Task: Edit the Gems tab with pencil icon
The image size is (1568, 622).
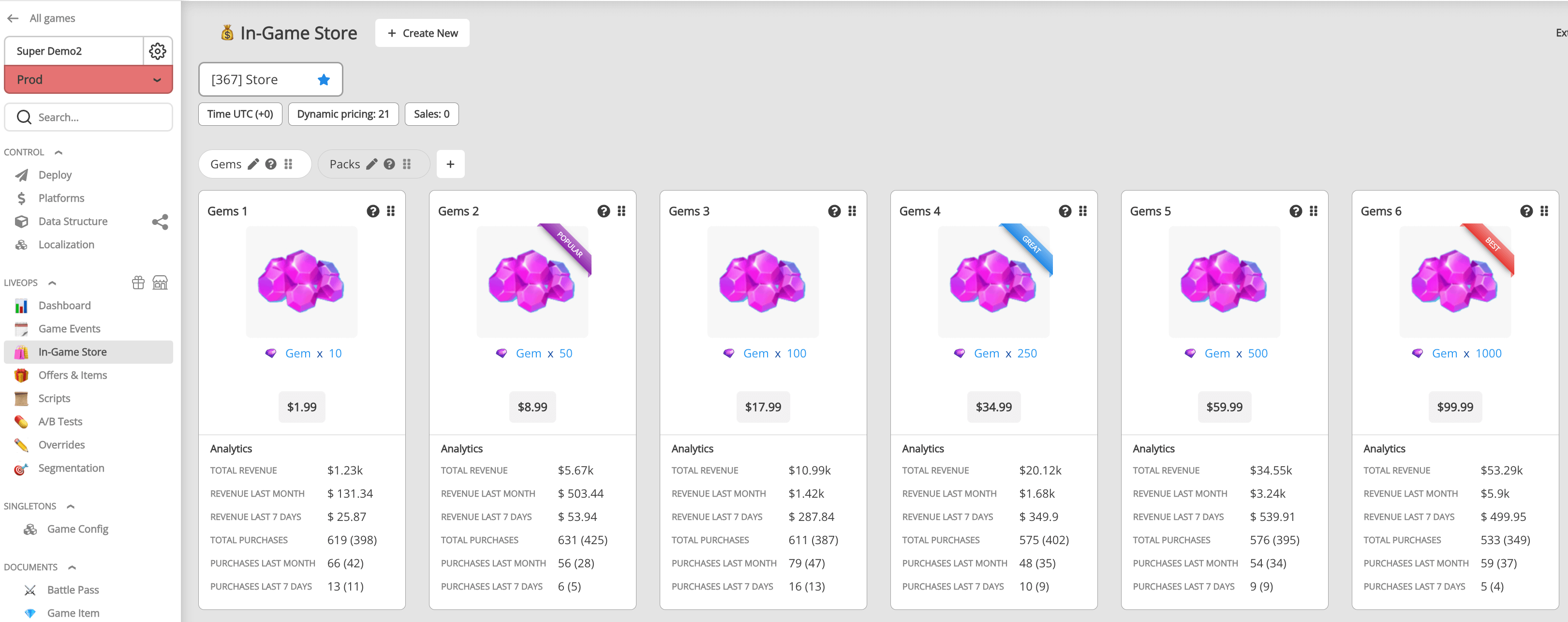Action: tap(253, 164)
